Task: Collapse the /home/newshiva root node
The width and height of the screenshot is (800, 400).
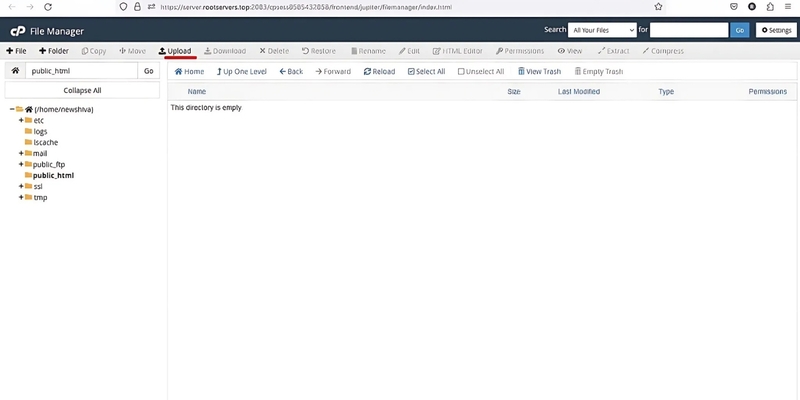Action: [12, 109]
